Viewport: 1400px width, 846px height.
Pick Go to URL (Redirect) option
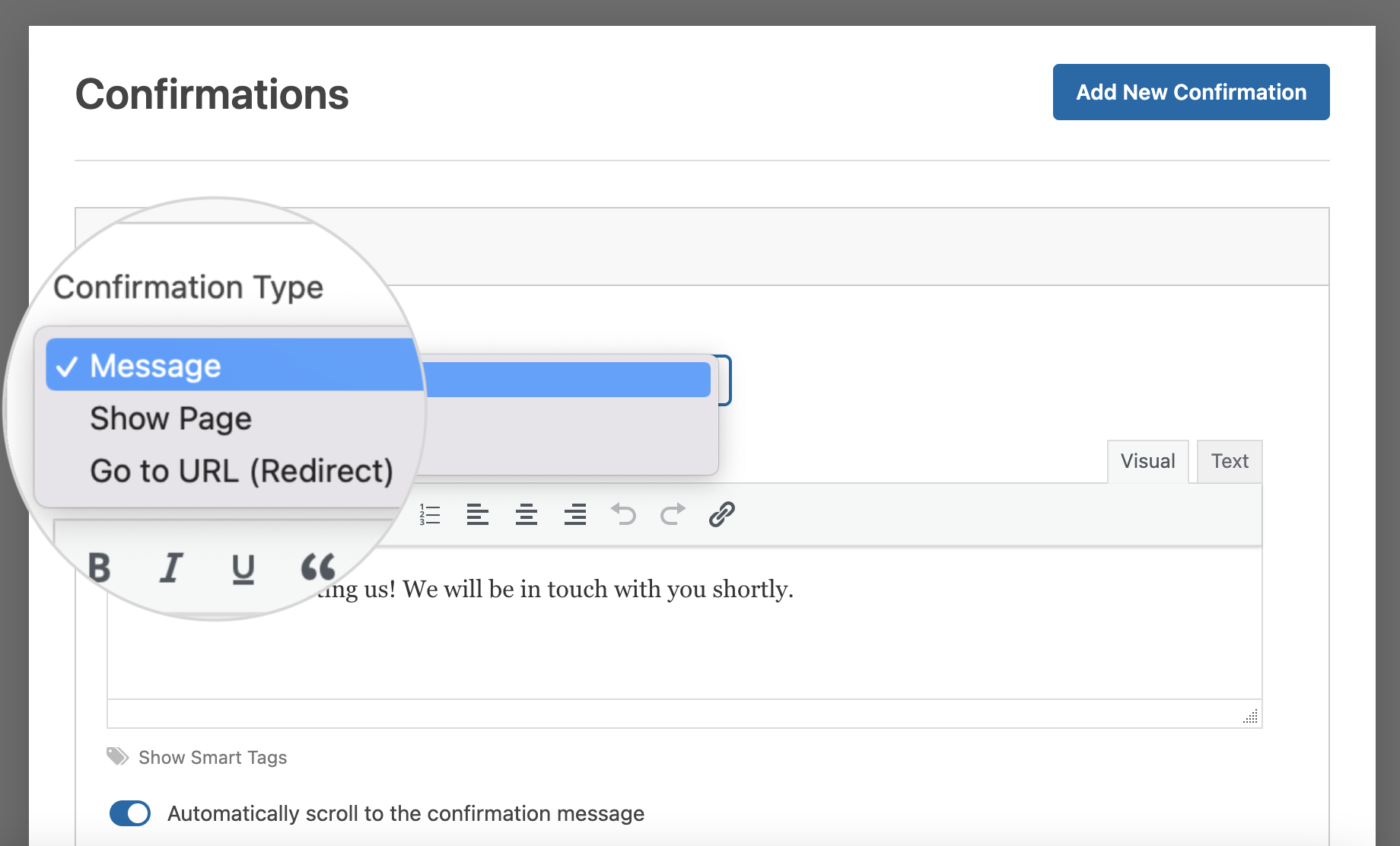pyautogui.click(x=241, y=471)
